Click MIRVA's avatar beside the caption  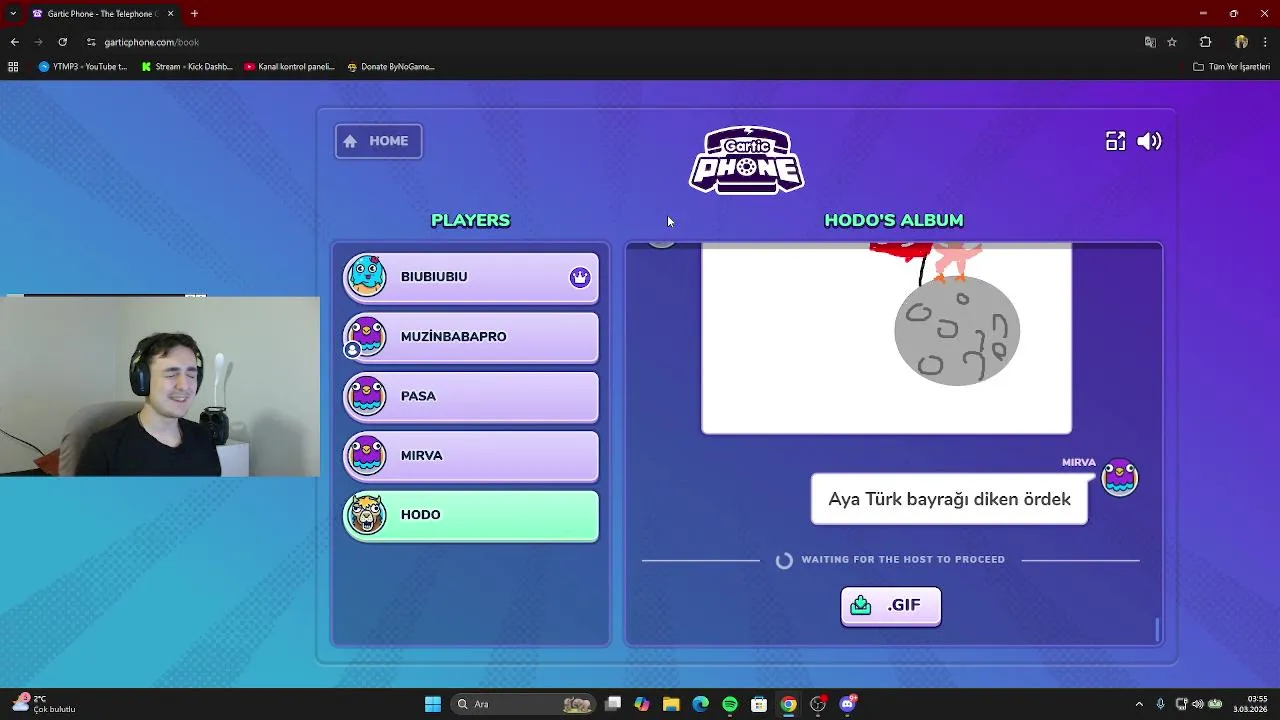(x=1120, y=478)
